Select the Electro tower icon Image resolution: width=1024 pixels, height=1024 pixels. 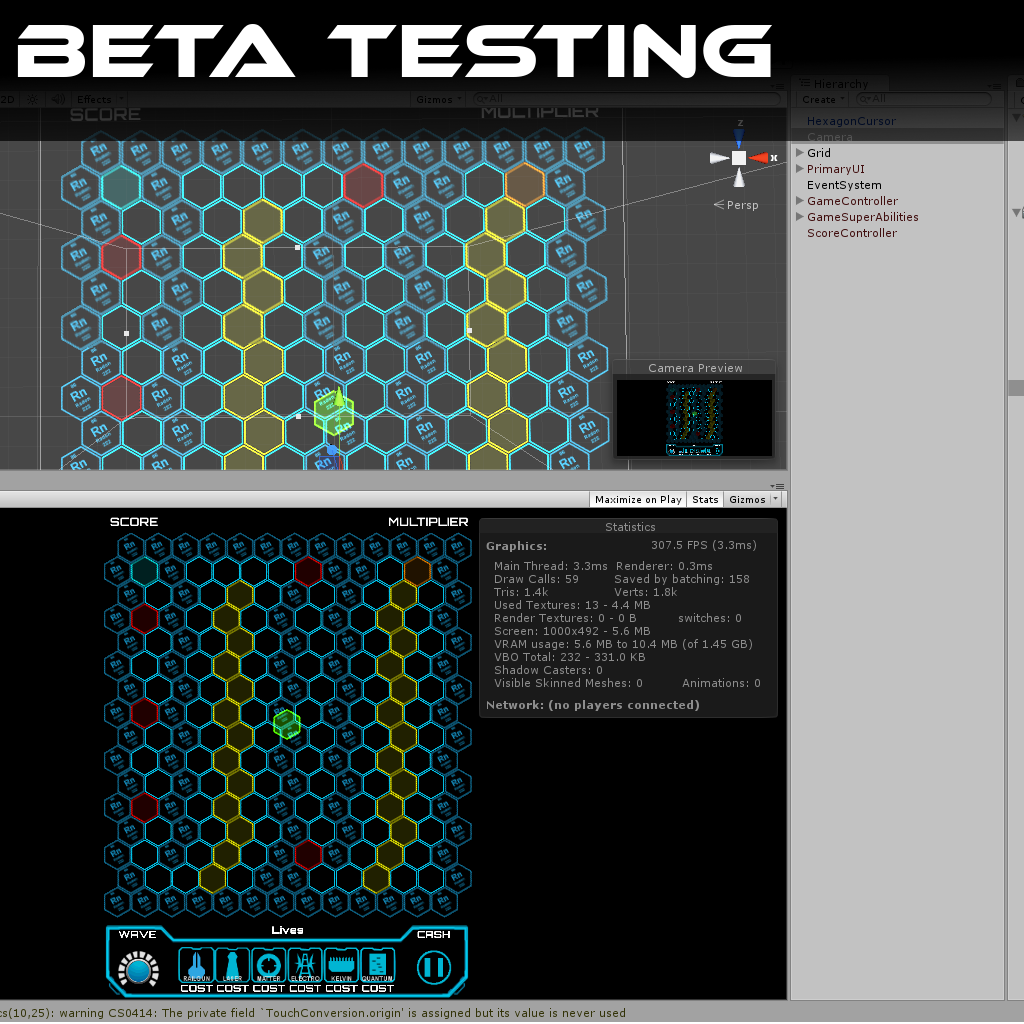click(305, 965)
